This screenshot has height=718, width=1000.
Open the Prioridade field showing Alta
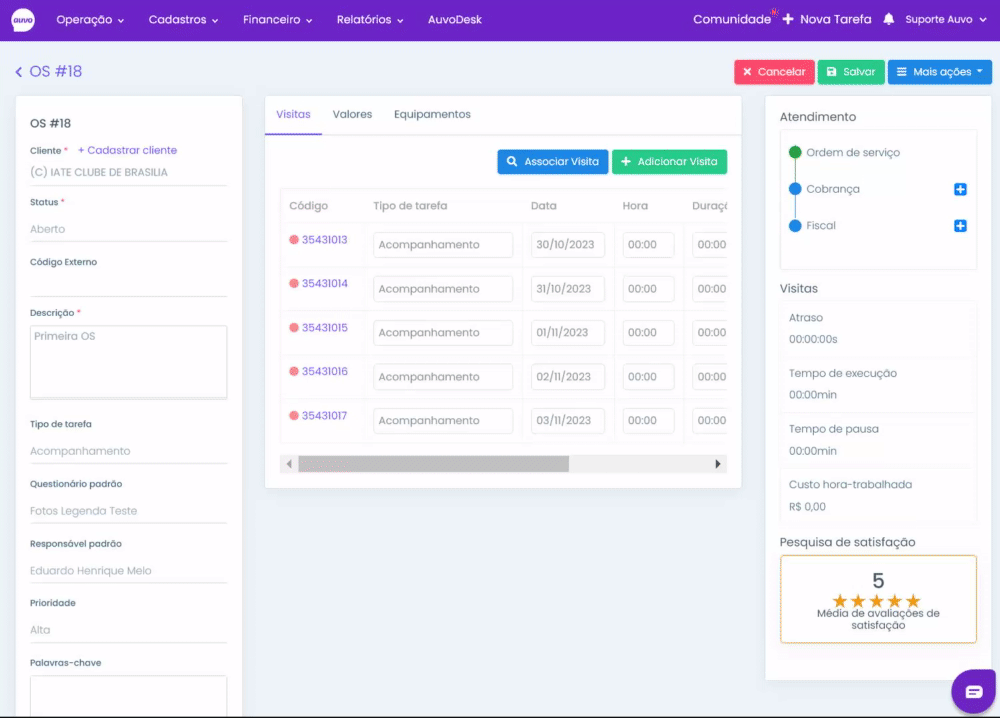pos(128,629)
